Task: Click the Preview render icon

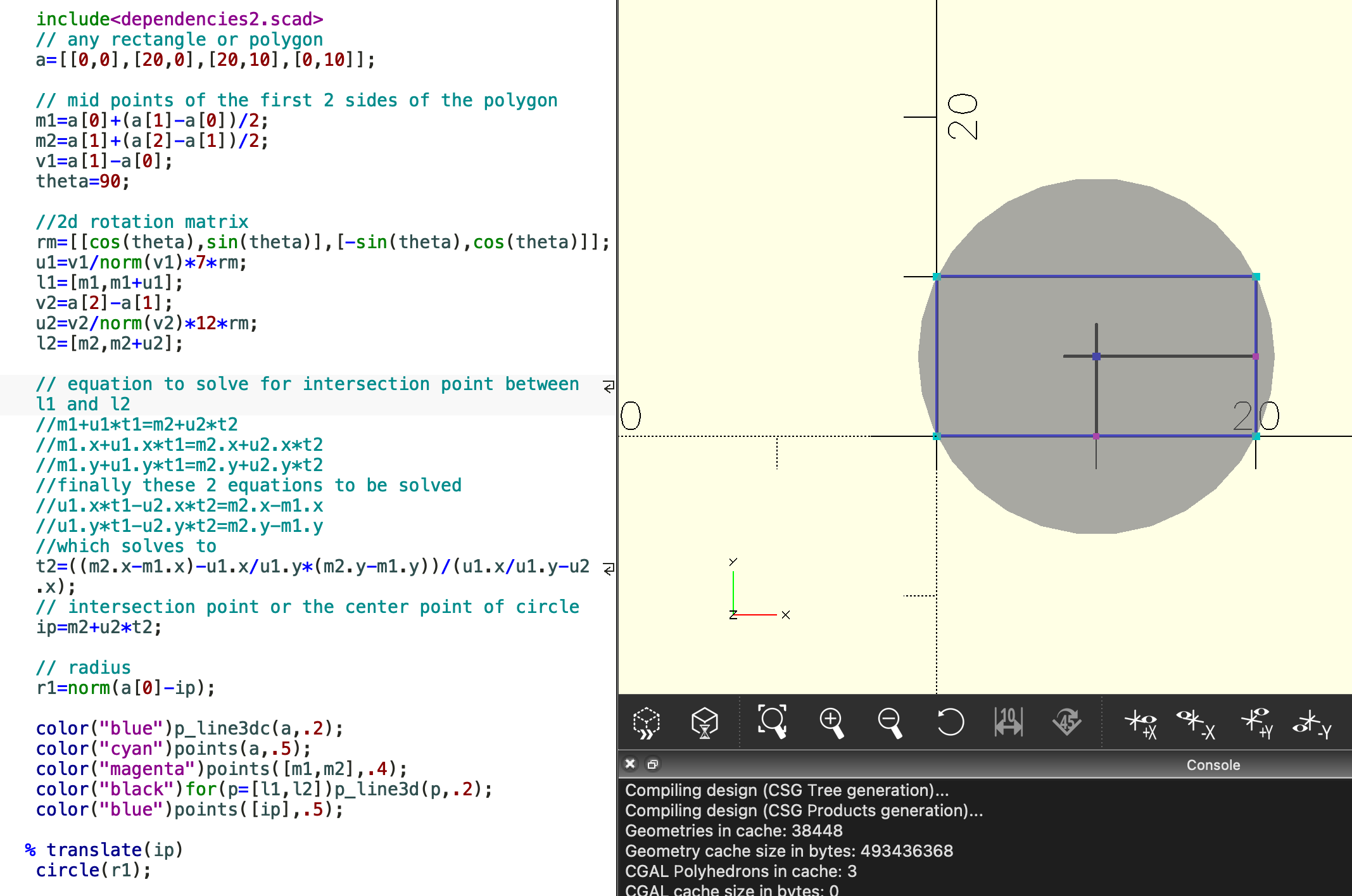Action: [646, 722]
